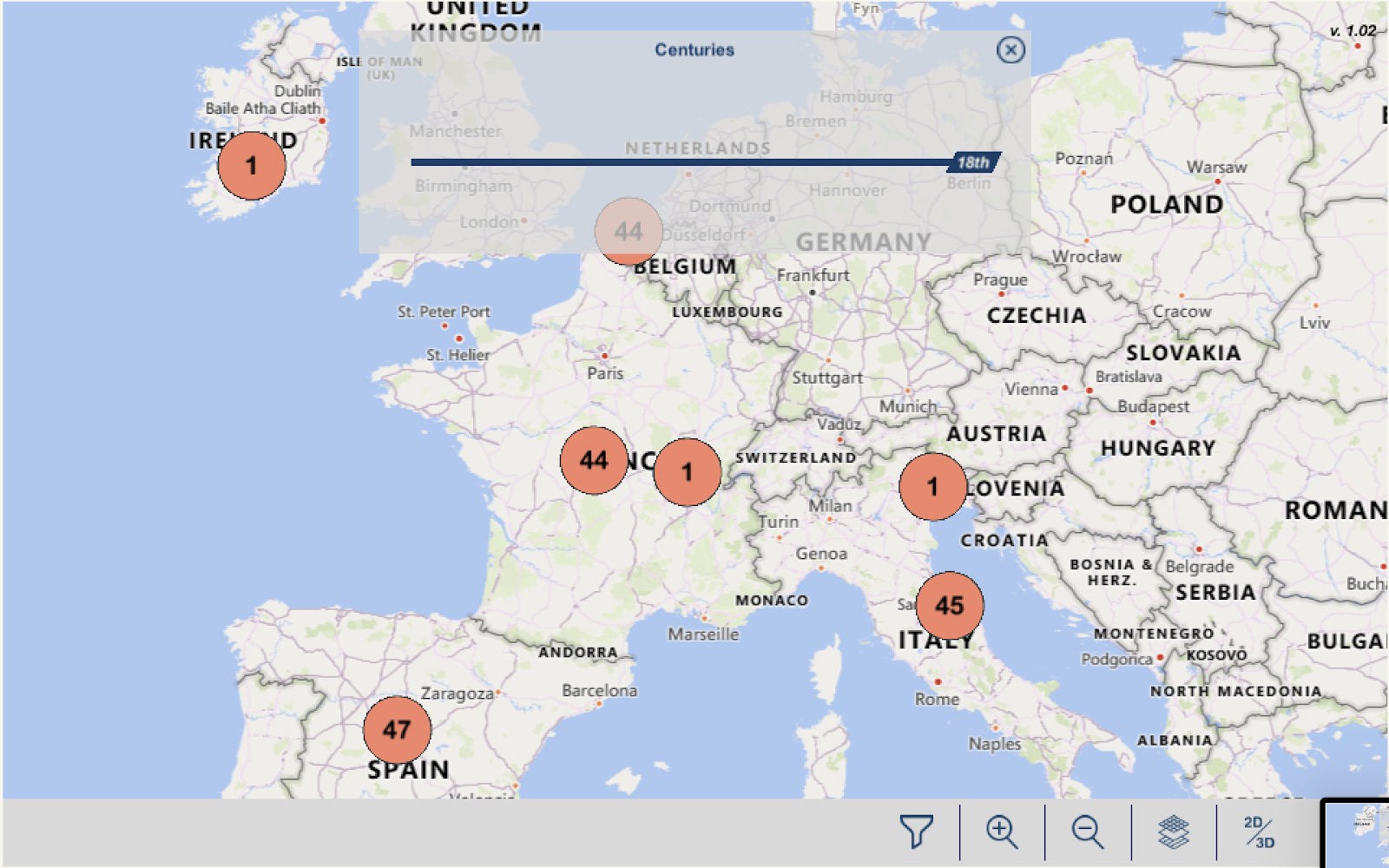1389x868 pixels.
Task: Click the HUNGARY country label
Action: click(x=1158, y=449)
